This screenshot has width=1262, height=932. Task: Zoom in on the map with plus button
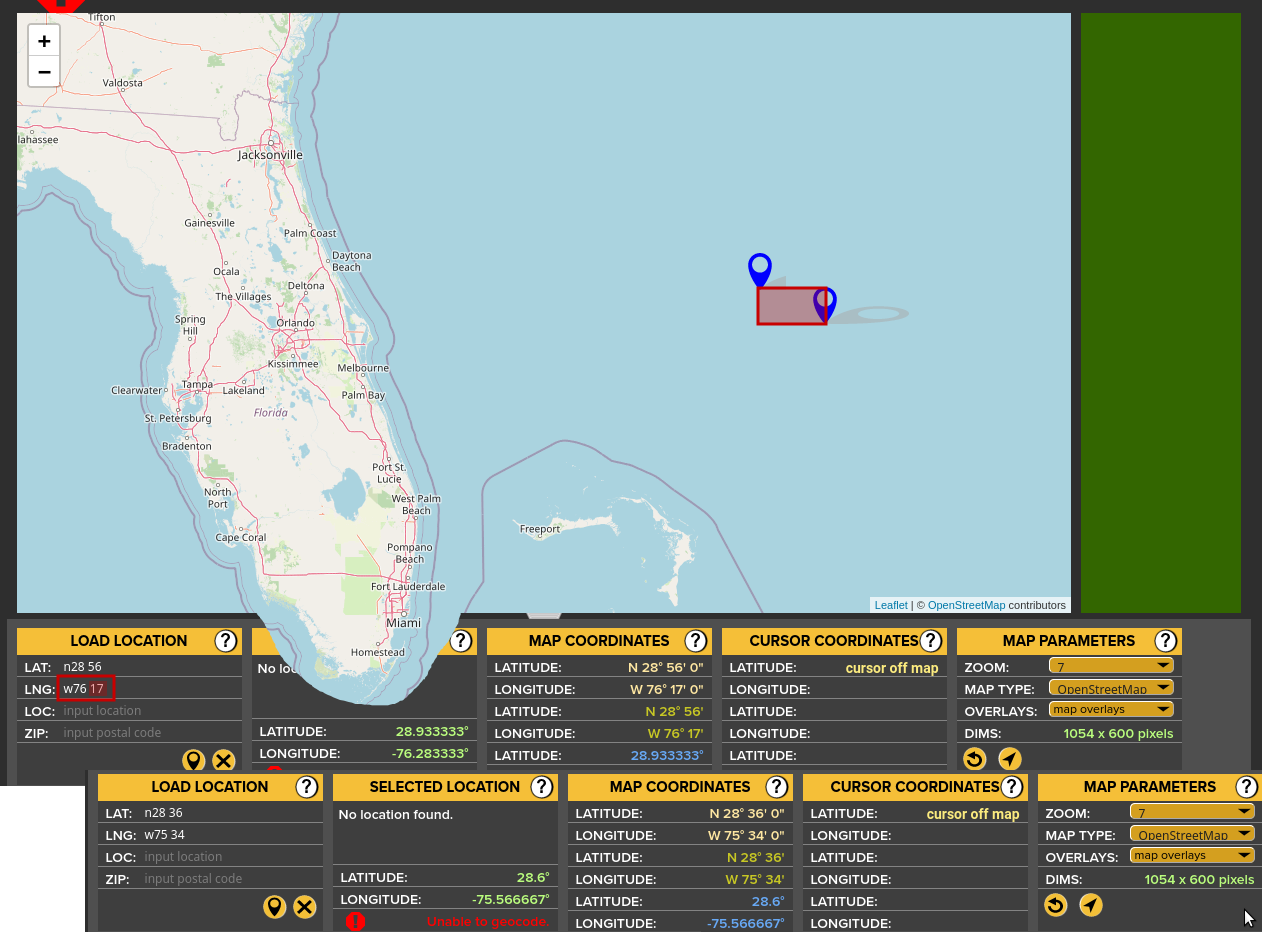click(x=44, y=41)
